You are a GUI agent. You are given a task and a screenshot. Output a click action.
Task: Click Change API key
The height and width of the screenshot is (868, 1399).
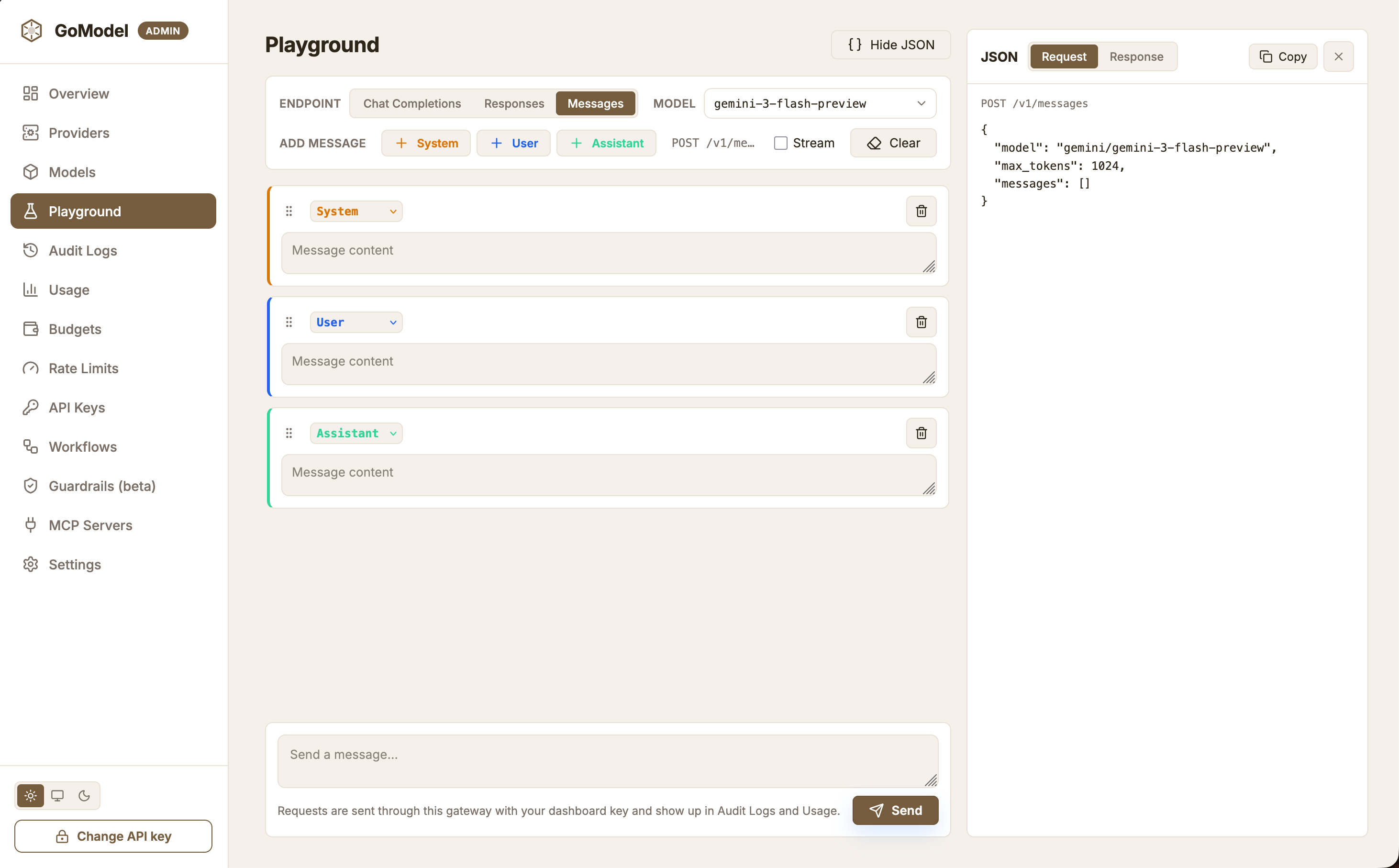click(x=113, y=836)
